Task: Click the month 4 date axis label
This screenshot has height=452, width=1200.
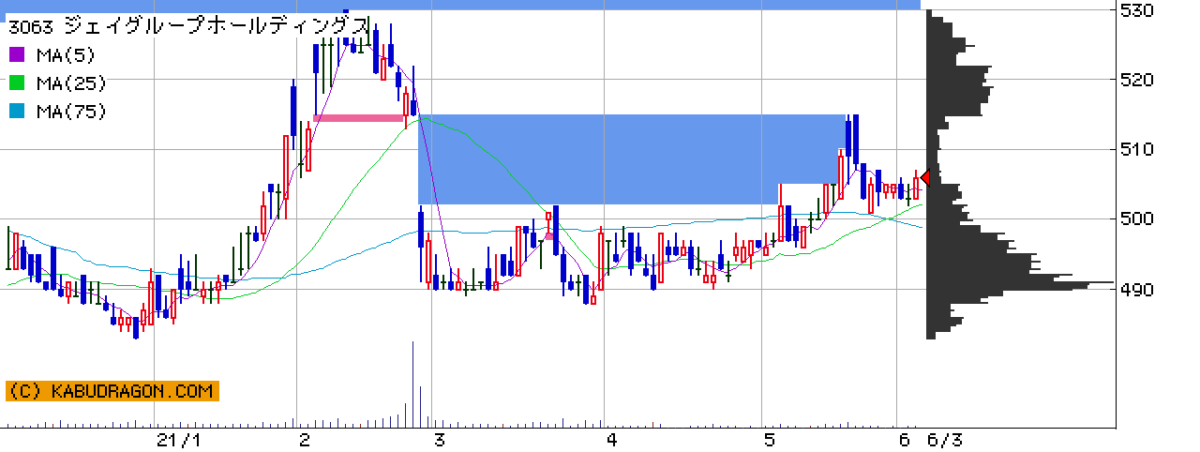Action: pos(610,441)
